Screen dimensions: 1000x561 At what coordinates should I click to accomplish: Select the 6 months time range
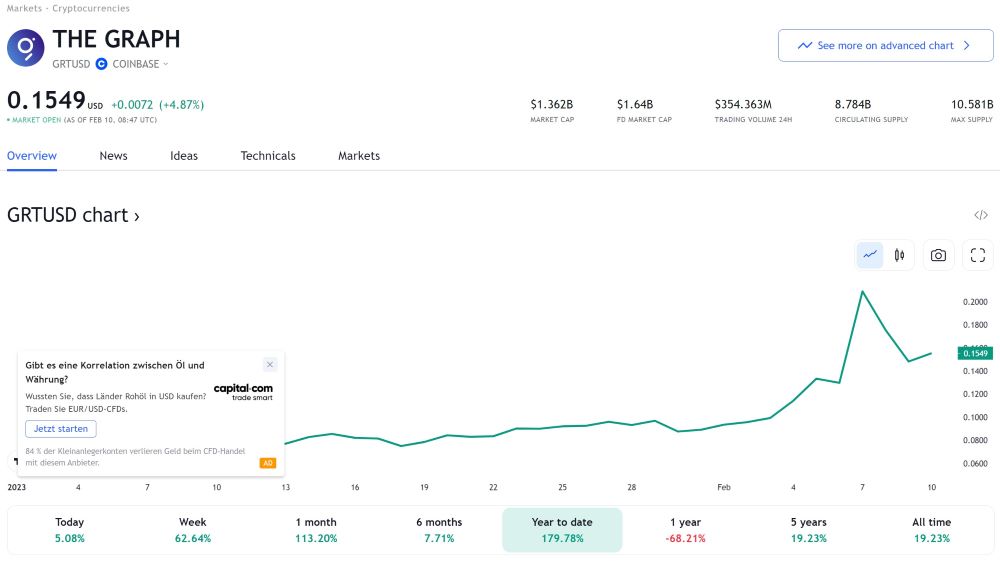[439, 530]
